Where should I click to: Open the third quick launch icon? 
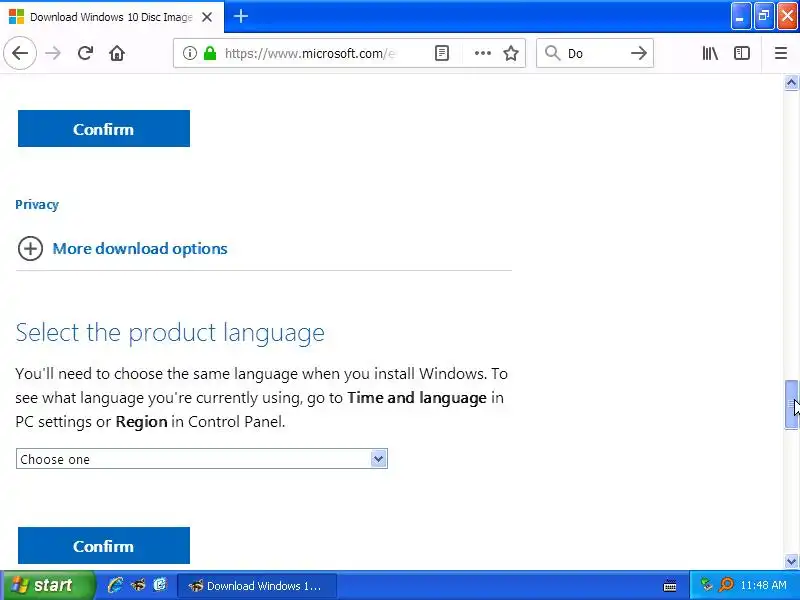[x=160, y=585]
